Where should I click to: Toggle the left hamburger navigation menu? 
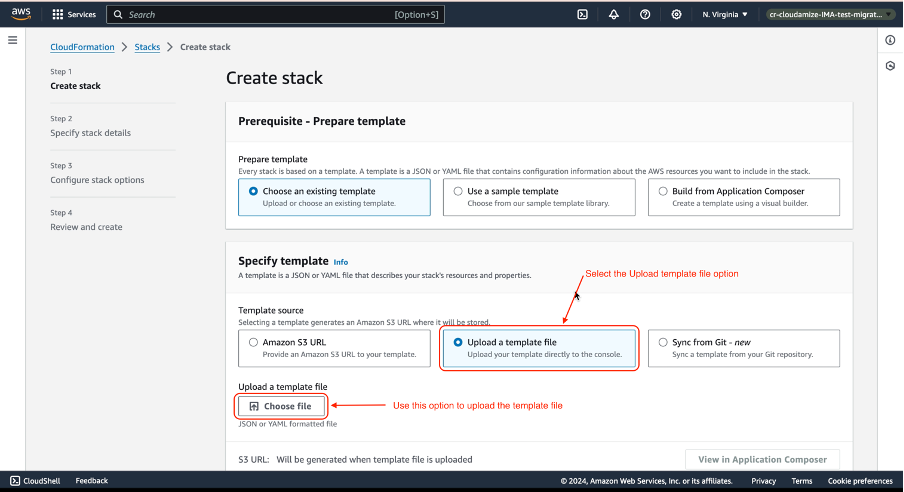(13, 40)
